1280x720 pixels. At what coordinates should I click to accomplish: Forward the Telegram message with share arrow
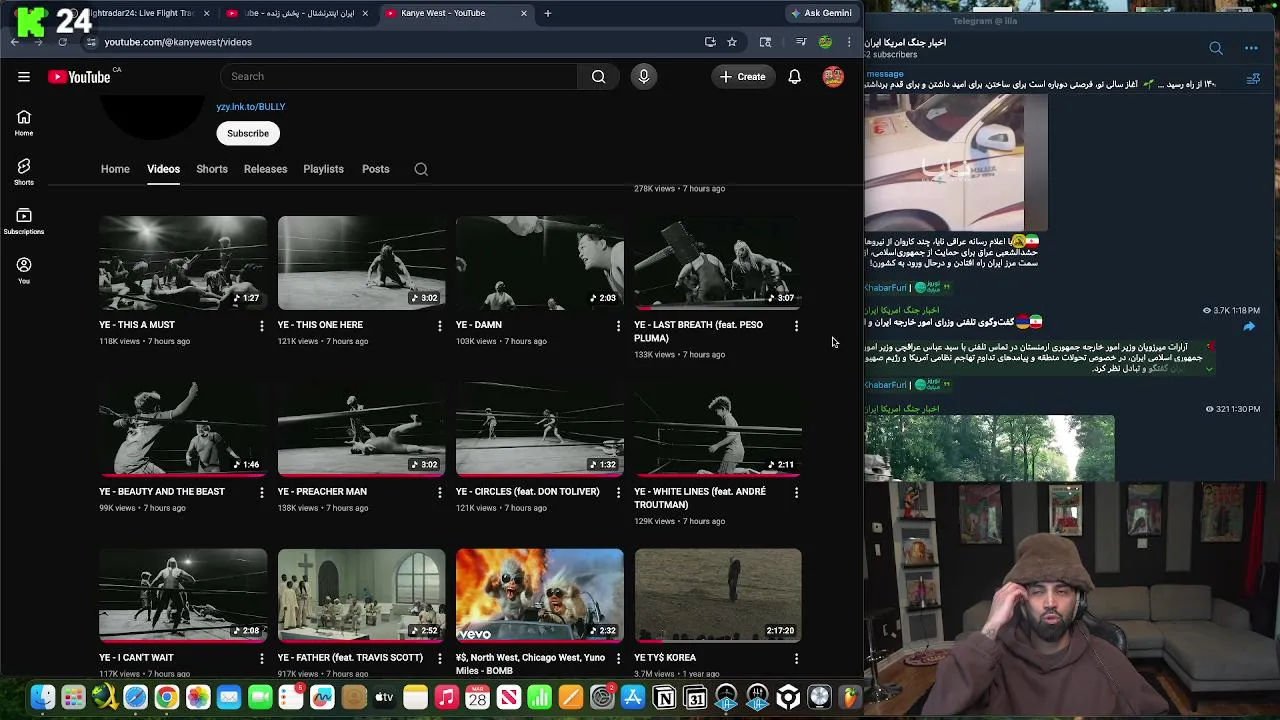click(x=1249, y=327)
